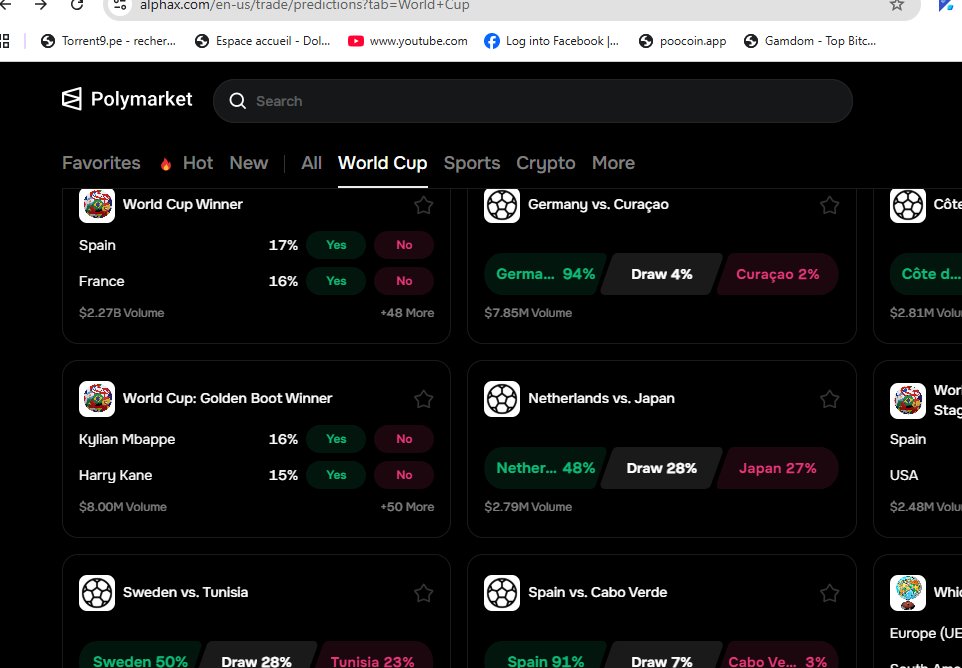The image size is (962, 668).
Task: Switch to the Sports tab
Action: [472, 163]
